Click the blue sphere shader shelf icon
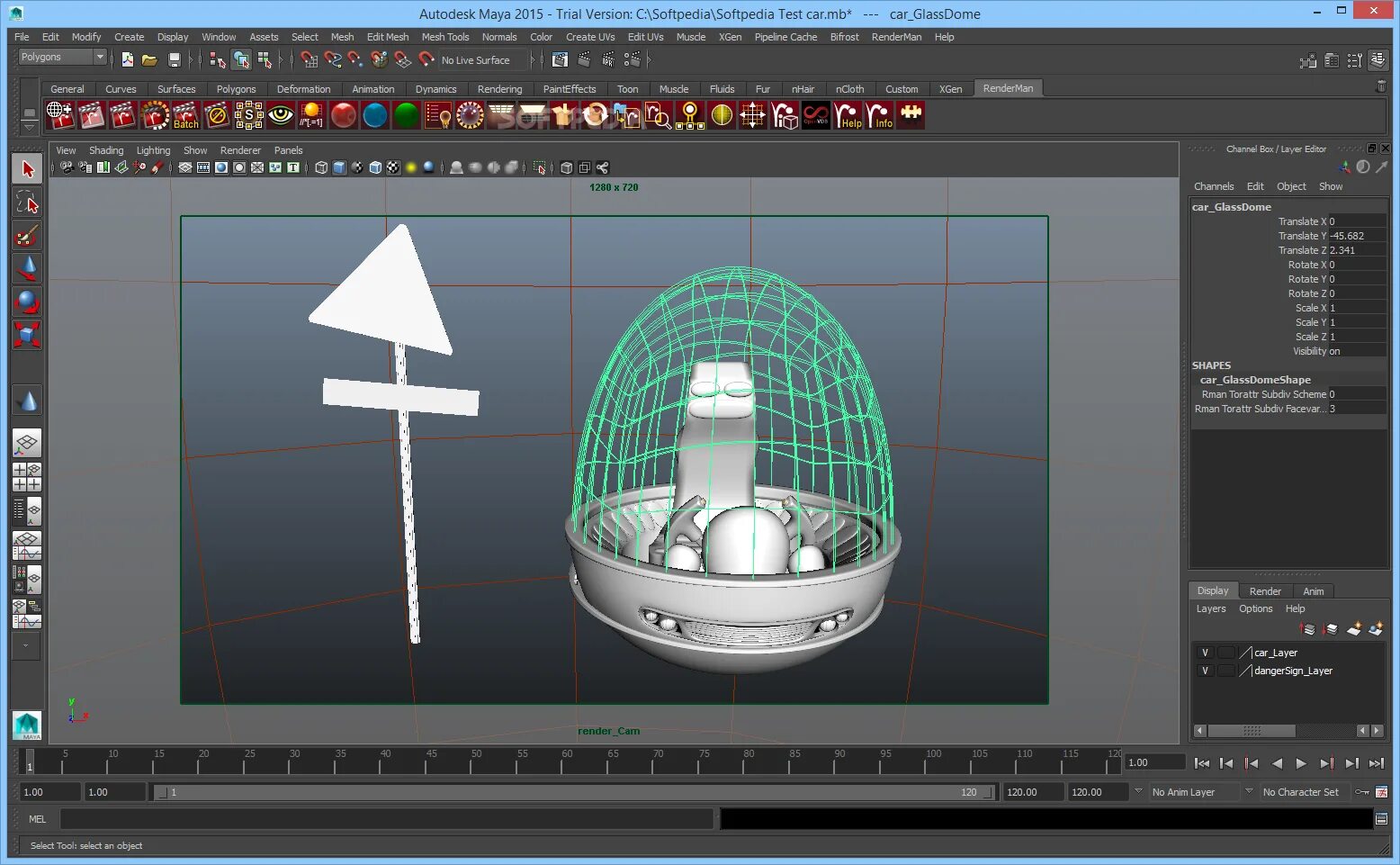The image size is (1400, 865). (x=375, y=115)
